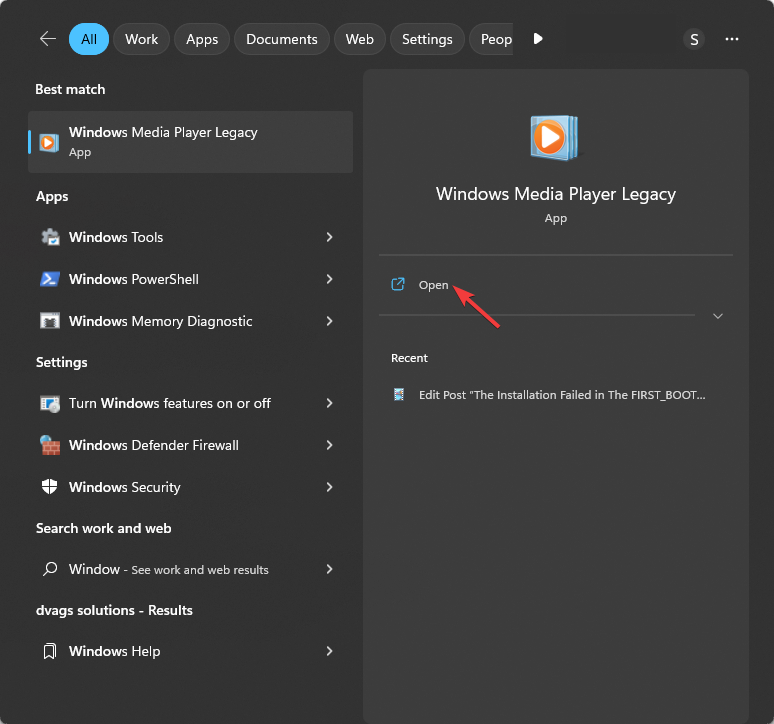
Task: Click the Windows Media Player Legacy best match
Action: [x=191, y=142]
